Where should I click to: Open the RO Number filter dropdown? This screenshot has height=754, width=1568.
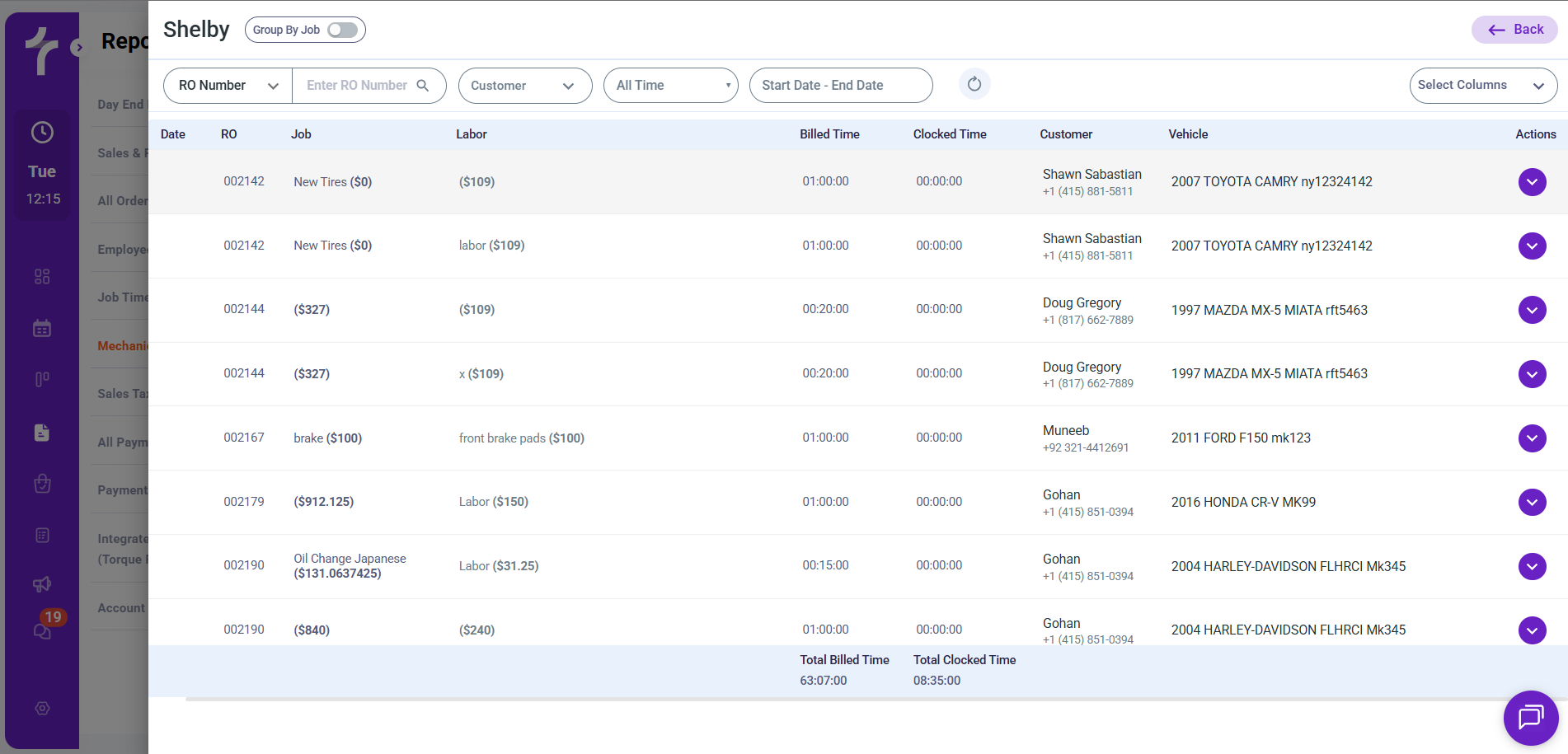point(228,86)
